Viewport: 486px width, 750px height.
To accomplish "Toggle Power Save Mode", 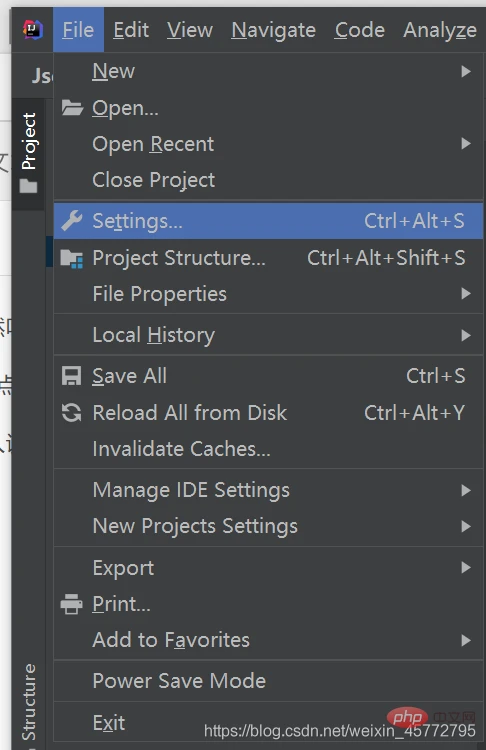I will point(268,681).
